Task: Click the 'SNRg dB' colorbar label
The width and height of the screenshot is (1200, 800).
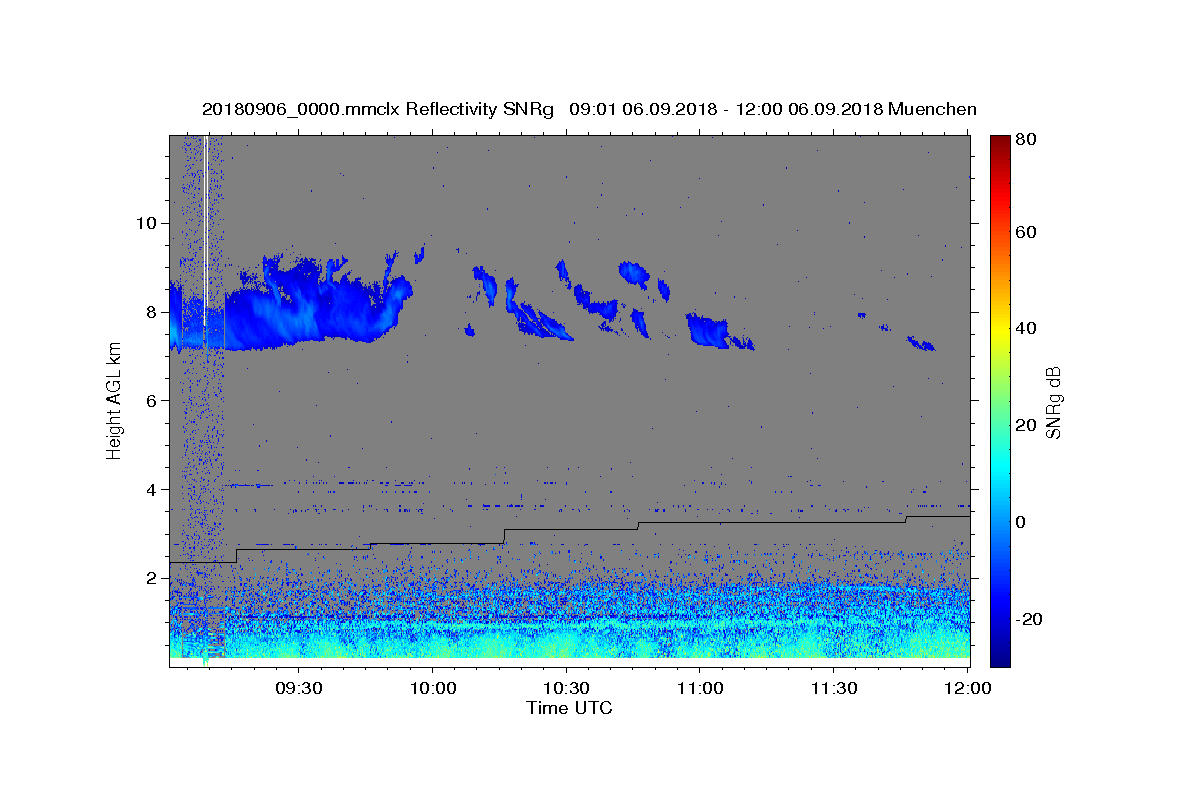Action: coord(1053,402)
